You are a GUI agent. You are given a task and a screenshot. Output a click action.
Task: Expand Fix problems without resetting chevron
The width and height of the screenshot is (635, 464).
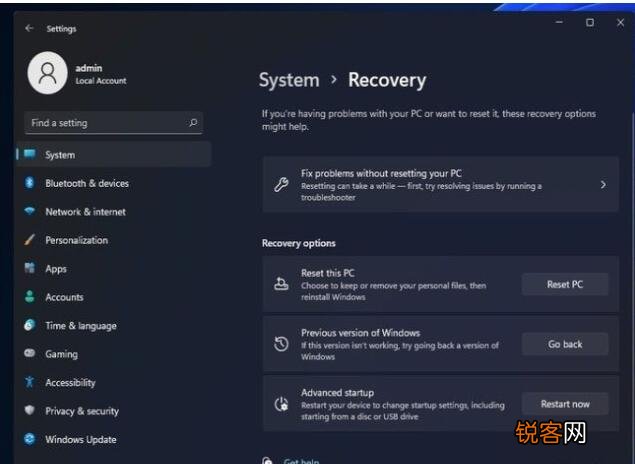(603, 185)
